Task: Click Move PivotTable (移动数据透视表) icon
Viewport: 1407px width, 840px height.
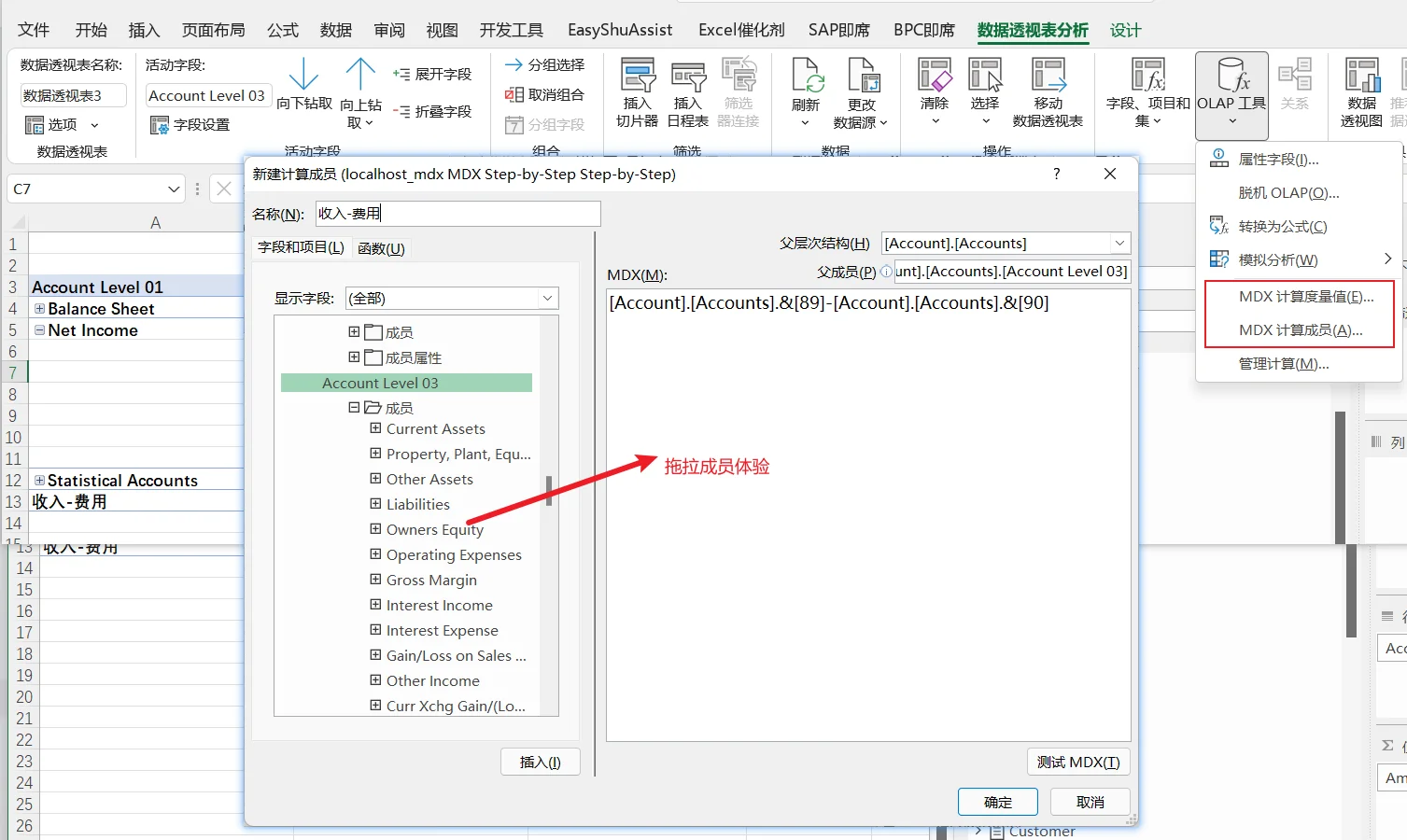Action: click(x=1048, y=75)
